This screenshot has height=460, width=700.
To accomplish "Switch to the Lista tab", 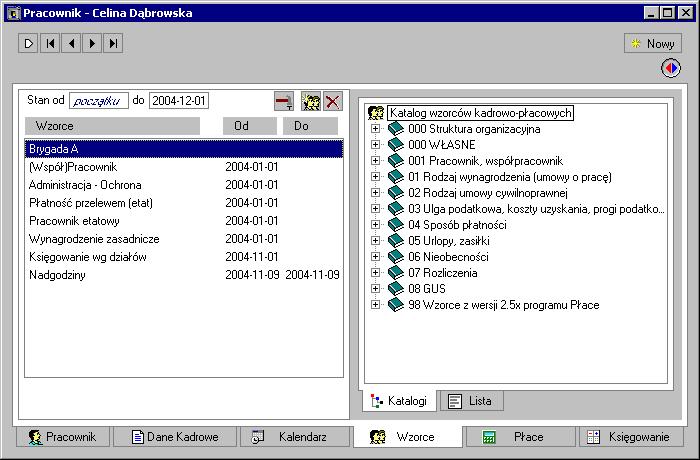I will (x=472, y=401).
